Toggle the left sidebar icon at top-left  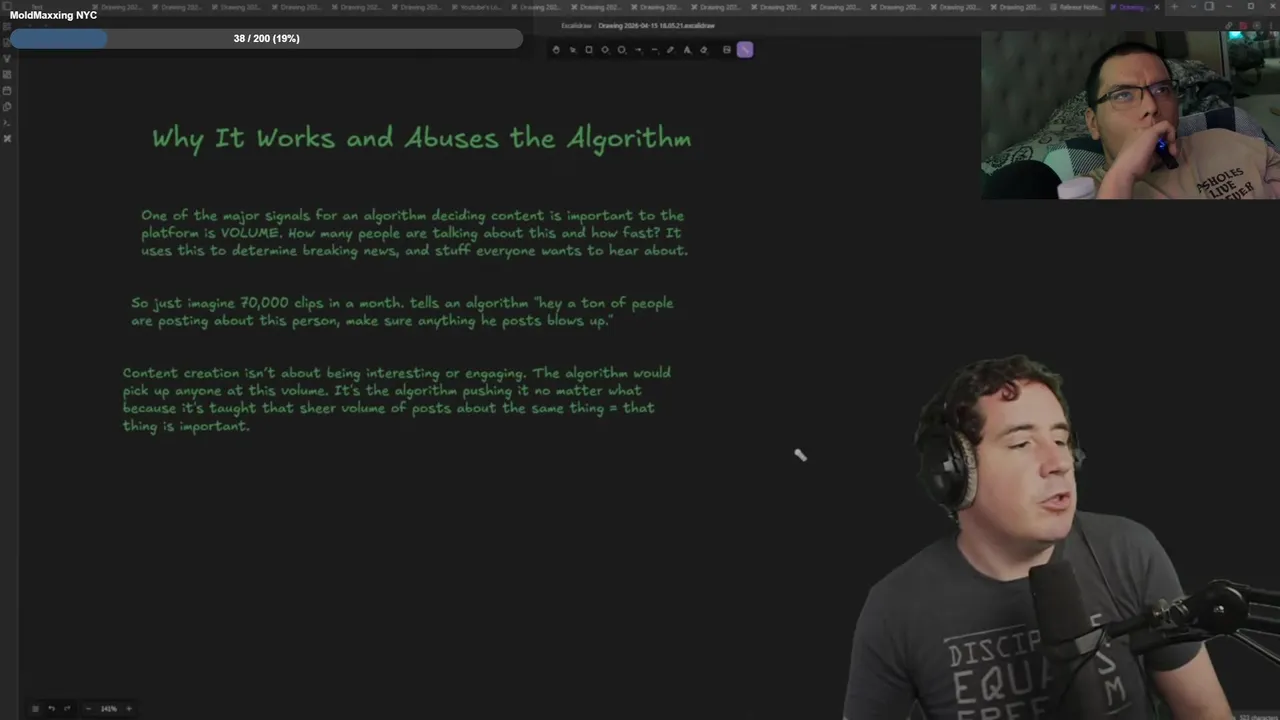pos(7,6)
